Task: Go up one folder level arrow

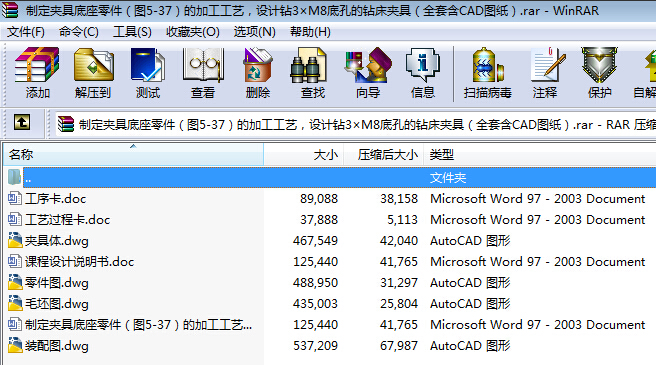Action: point(22,123)
